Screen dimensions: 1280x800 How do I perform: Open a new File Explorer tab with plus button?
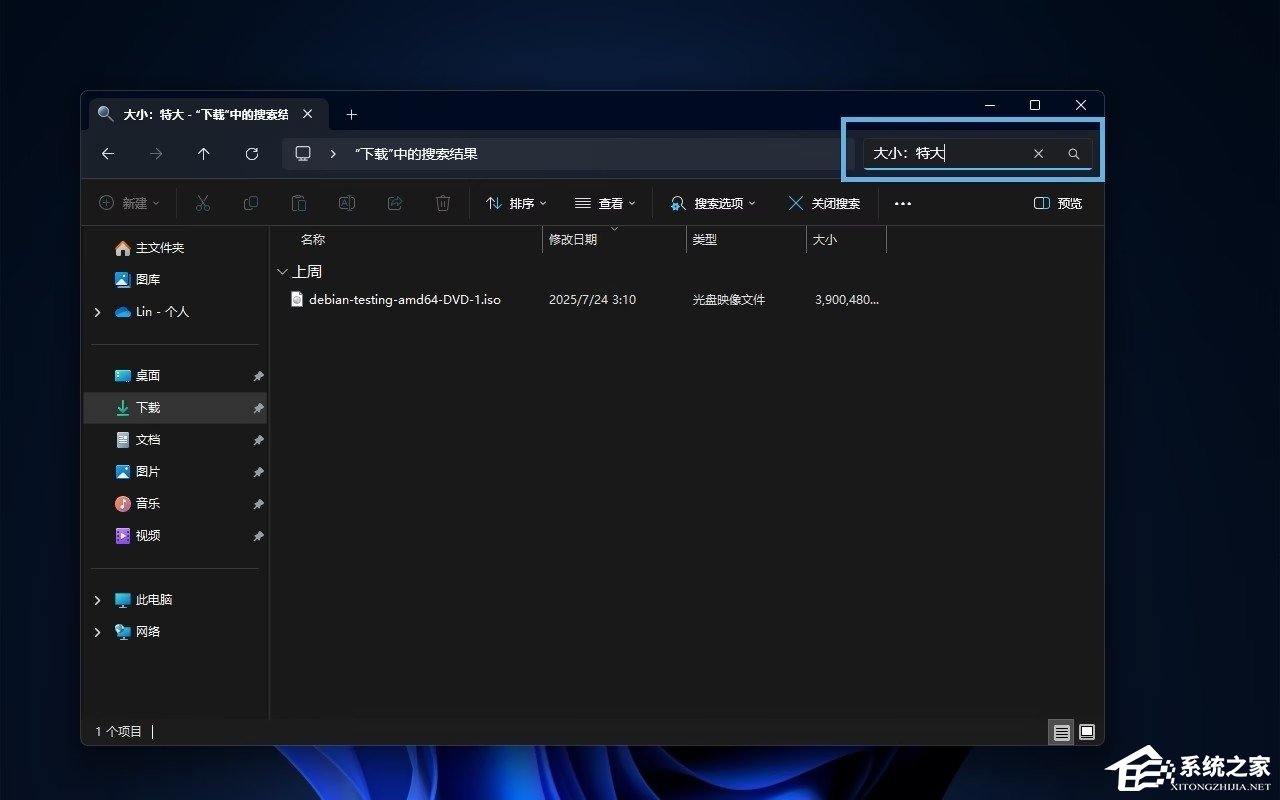[x=351, y=115]
